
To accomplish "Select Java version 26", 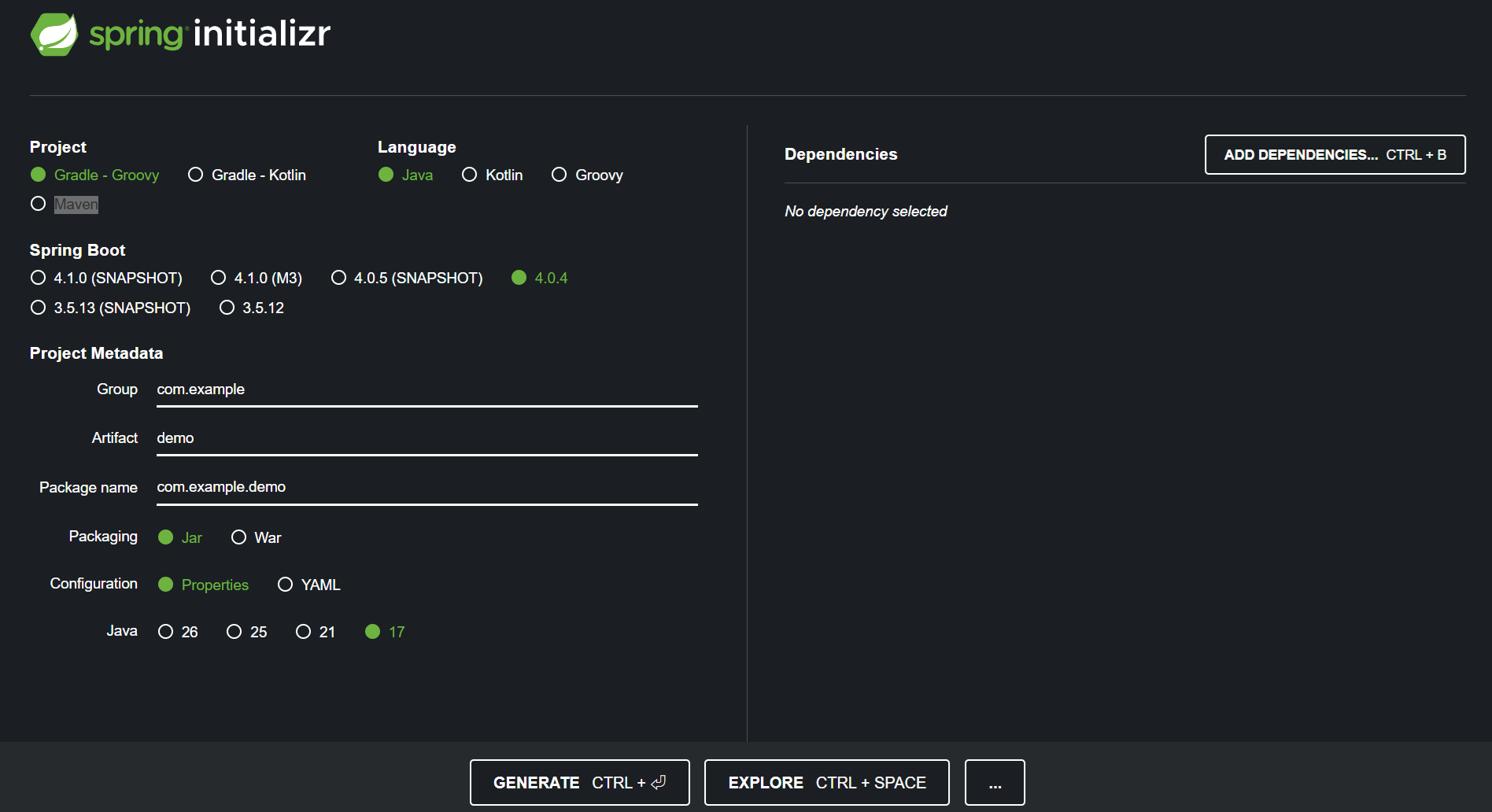I will coord(178,632).
